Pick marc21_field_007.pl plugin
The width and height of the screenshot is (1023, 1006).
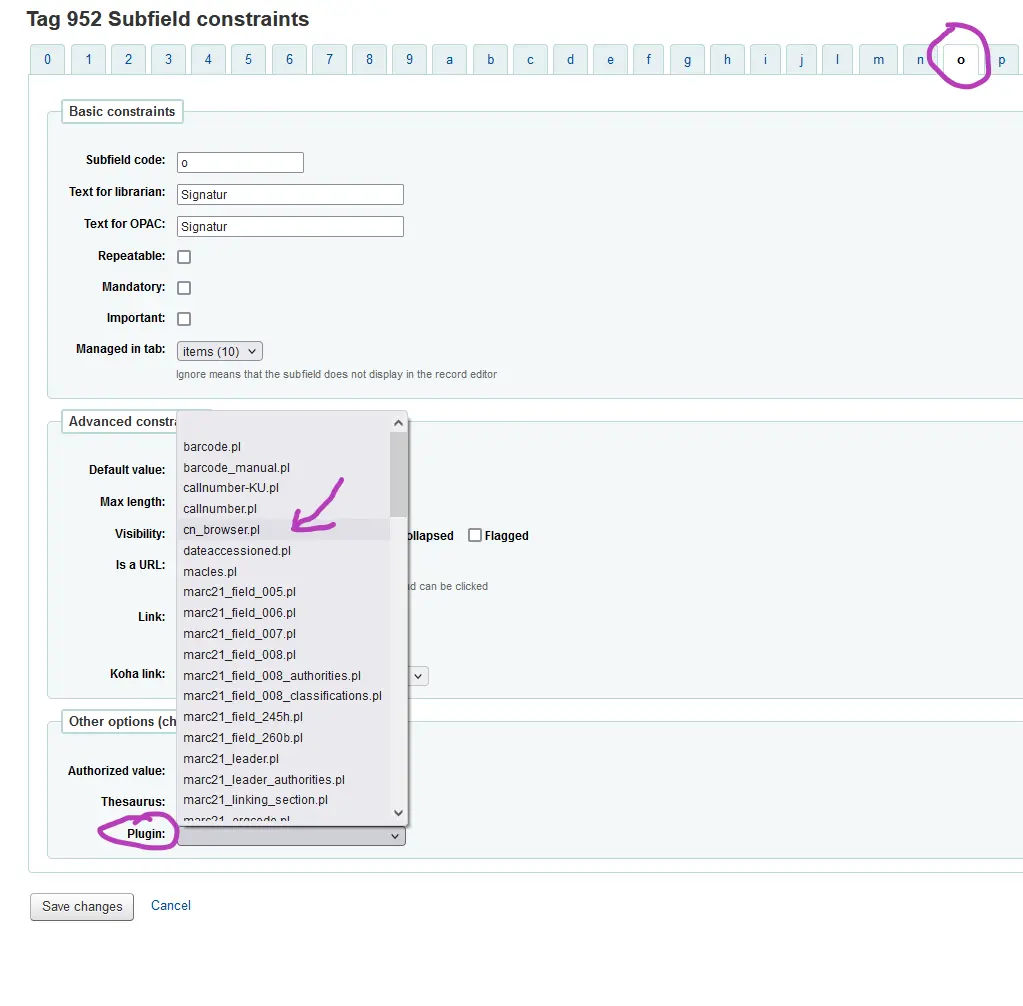pos(283,633)
